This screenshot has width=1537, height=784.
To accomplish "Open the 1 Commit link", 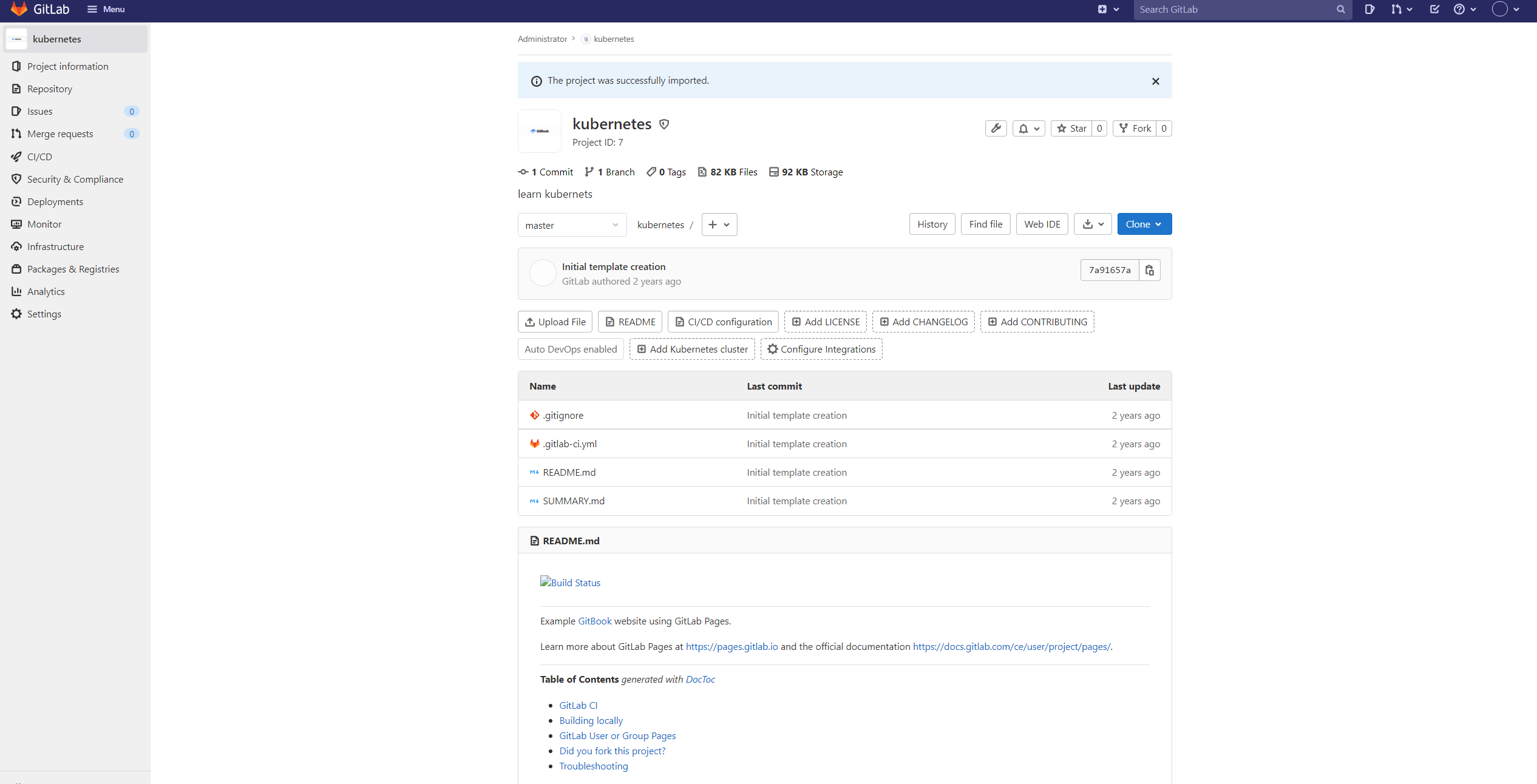I will coord(546,172).
